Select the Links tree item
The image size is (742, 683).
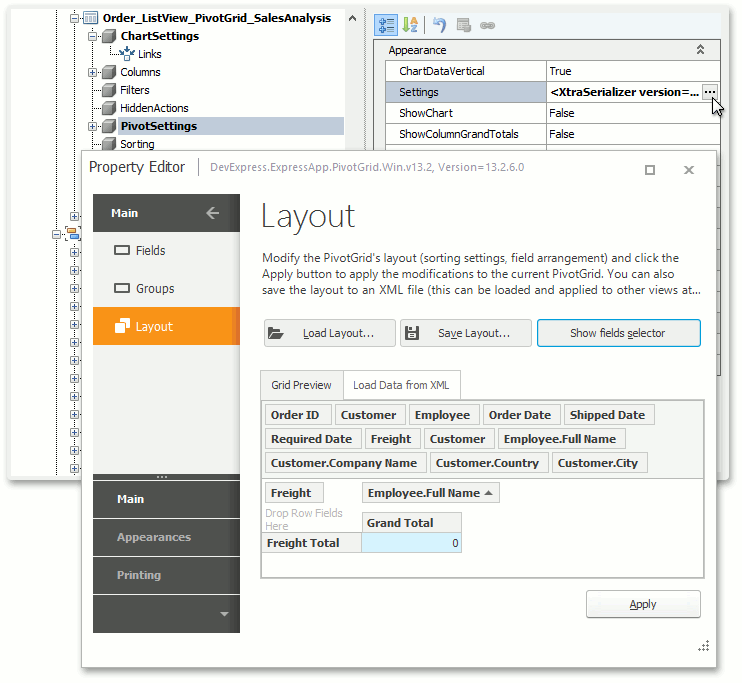150,54
